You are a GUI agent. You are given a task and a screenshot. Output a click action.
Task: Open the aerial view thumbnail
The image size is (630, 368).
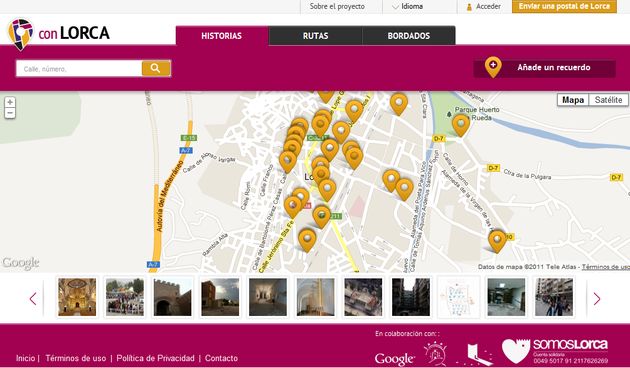[363, 297]
